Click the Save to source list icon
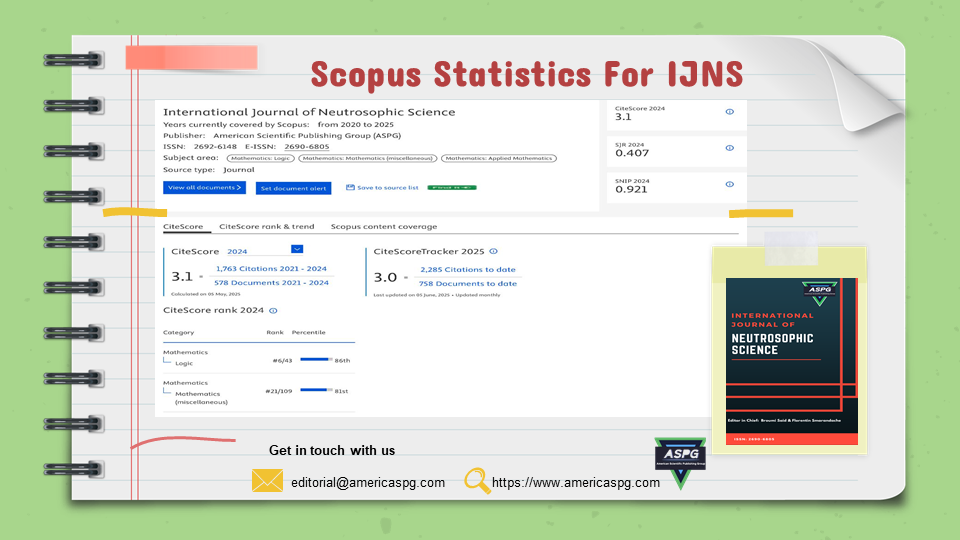Screen dimensions: 960x540 point(350,187)
